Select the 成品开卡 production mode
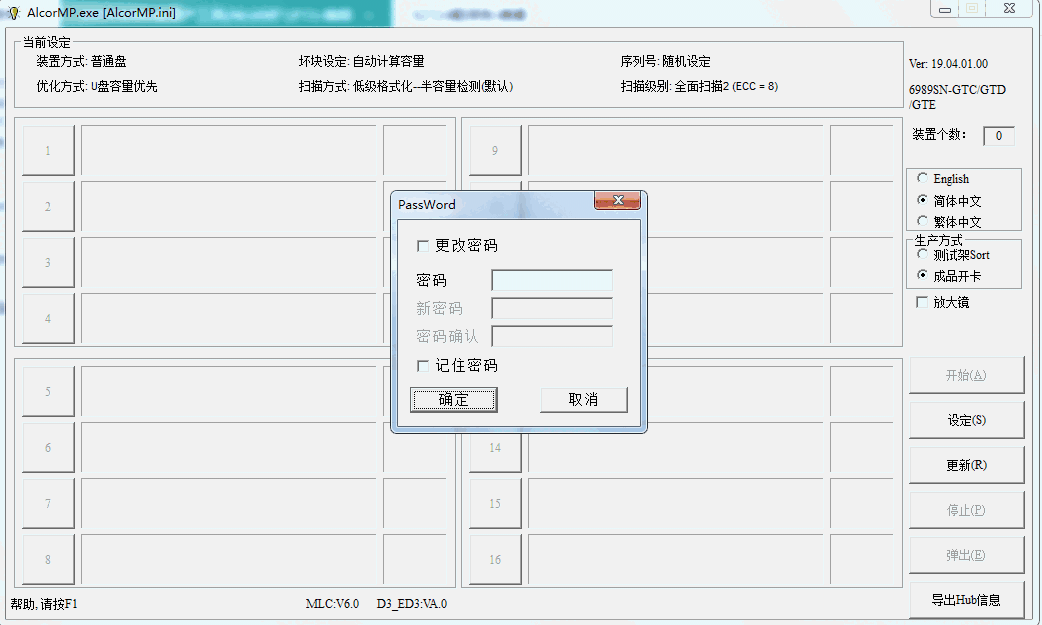Screen dimensions: 1042x625 [x=922, y=274]
